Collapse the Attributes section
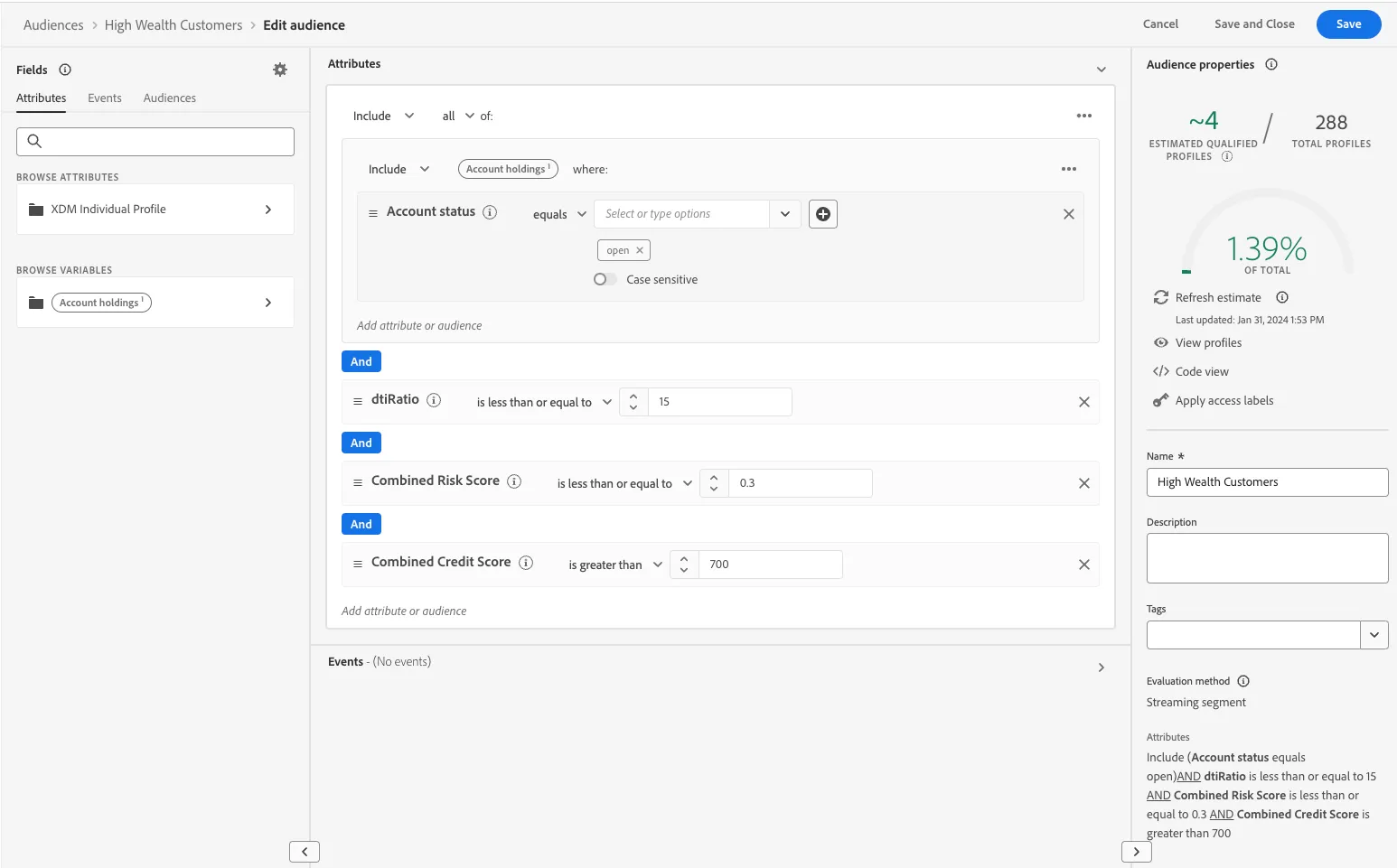Screen dimensions: 1397x868 [x=1101, y=70]
